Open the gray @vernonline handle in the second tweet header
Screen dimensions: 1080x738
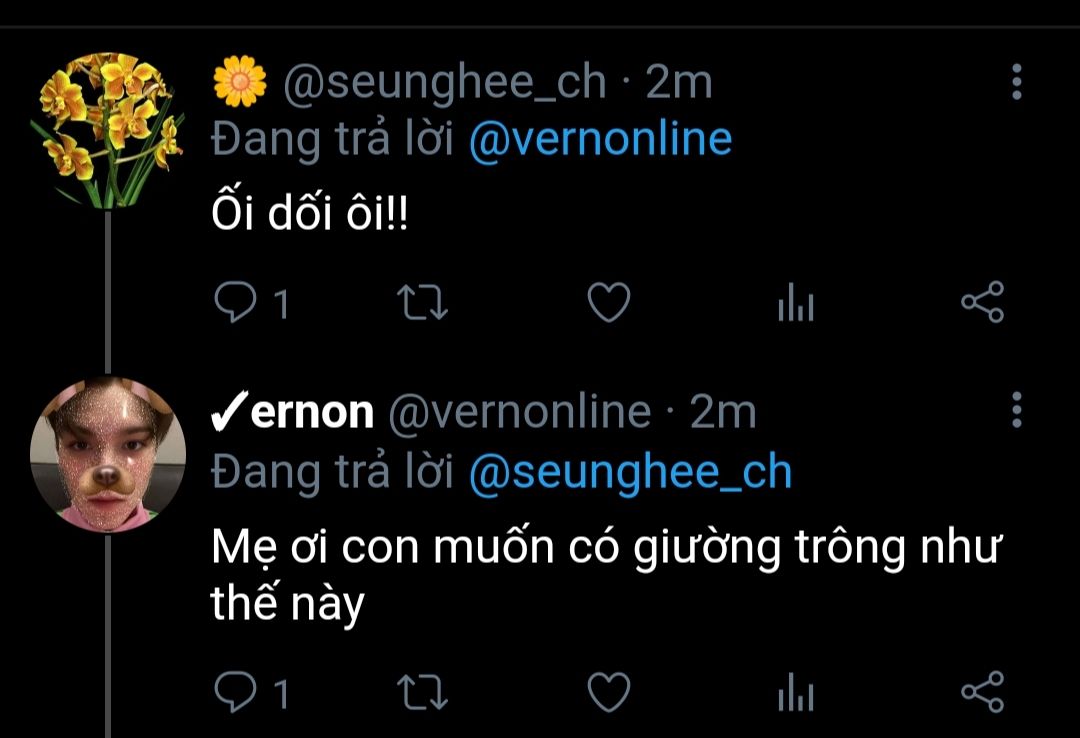pyautogui.click(x=518, y=412)
